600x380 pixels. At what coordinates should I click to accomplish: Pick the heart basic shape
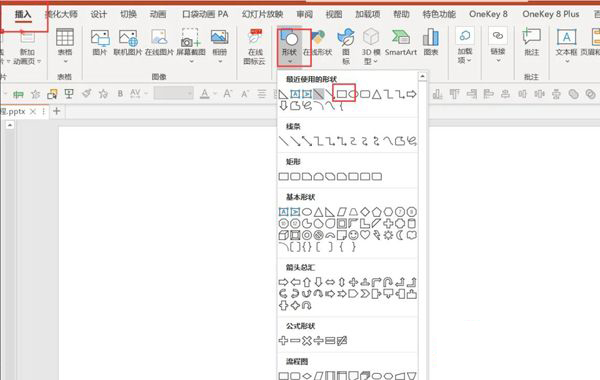coord(365,235)
